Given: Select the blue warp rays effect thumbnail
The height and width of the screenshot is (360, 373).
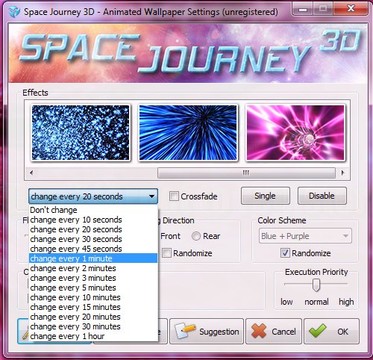Looking at the screenshot, I should point(188,132).
